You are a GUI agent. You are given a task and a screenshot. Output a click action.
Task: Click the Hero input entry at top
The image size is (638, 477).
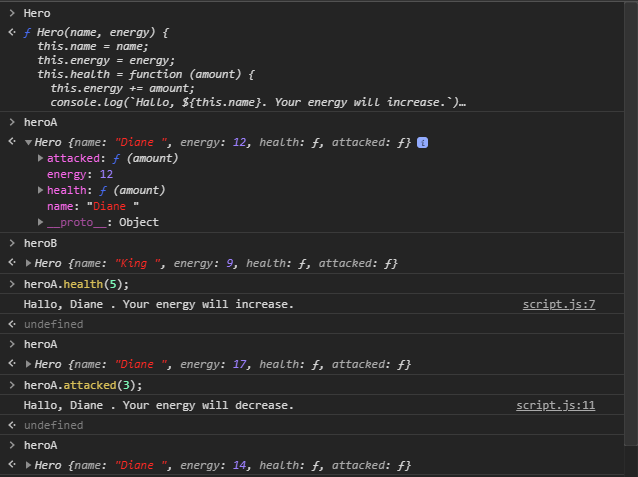point(37,13)
